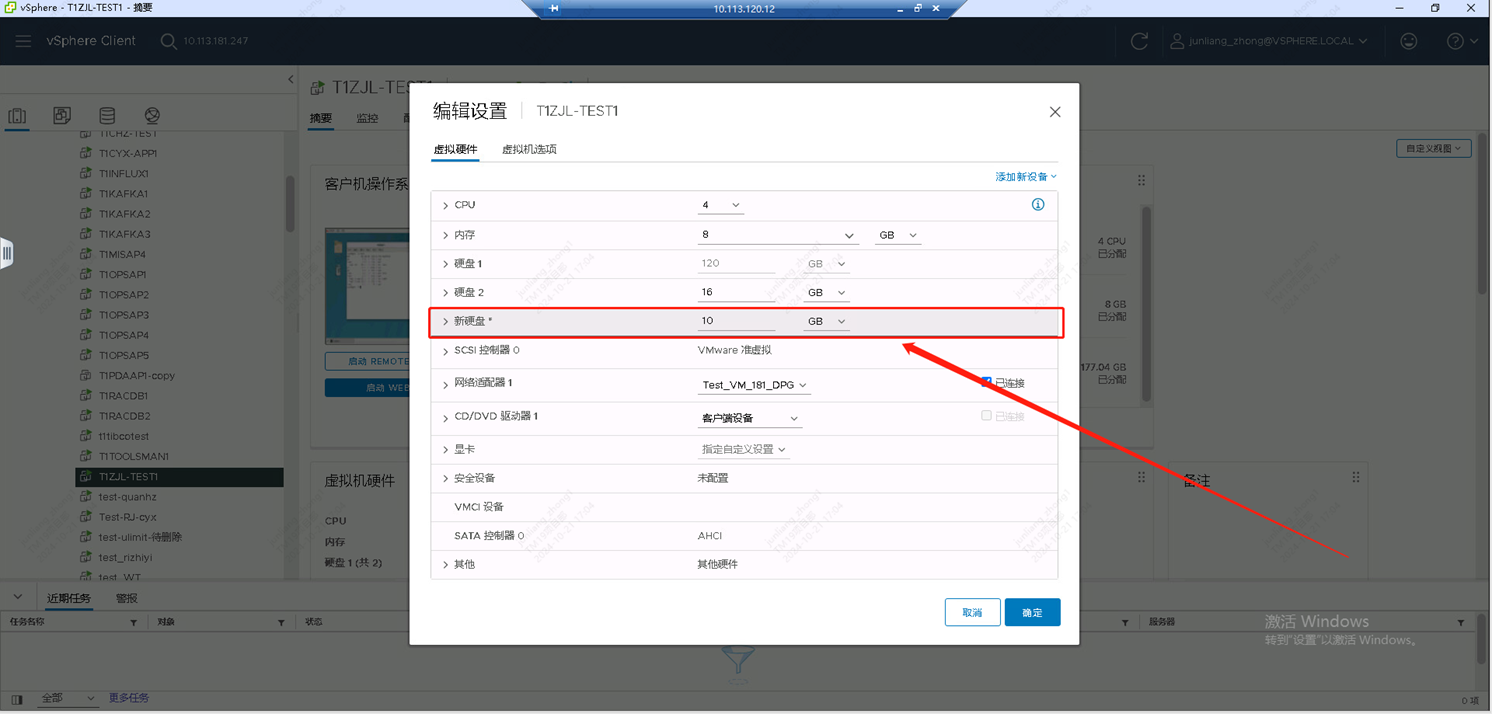
Task: Open the smiley feedback icon
Action: point(1408,41)
